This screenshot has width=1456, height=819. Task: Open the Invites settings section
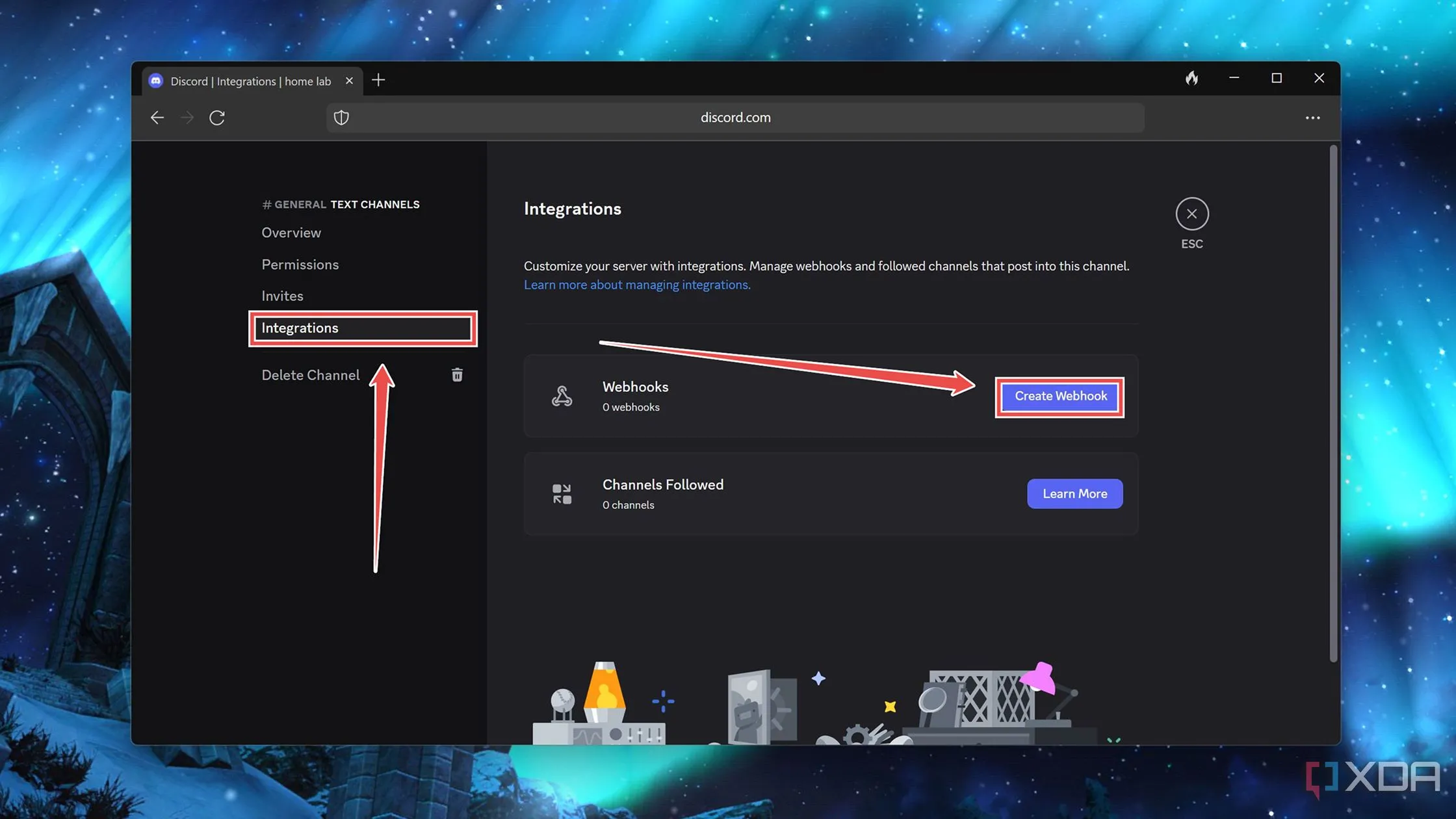coord(282,296)
